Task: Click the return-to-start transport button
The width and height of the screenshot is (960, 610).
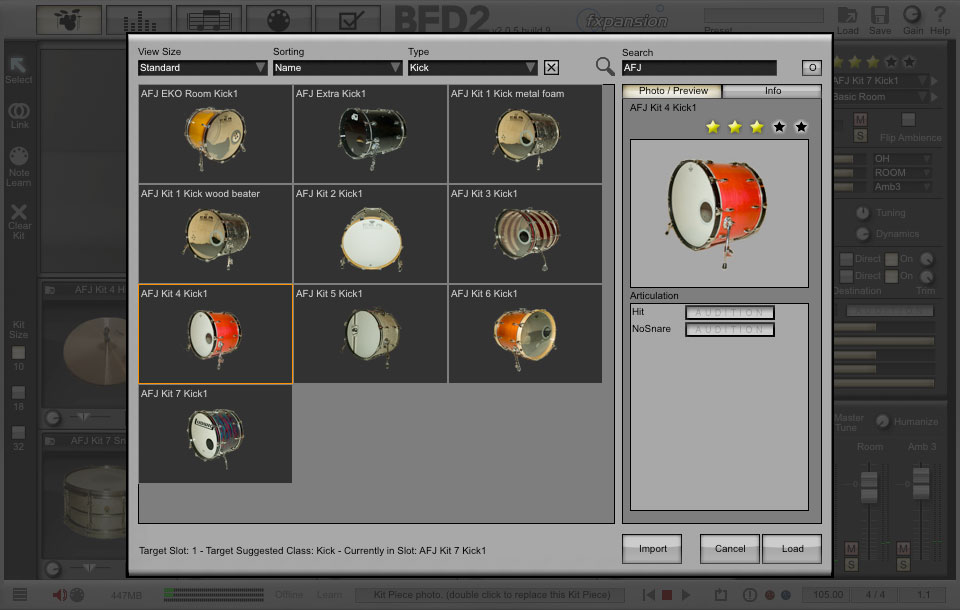Action: tap(649, 595)
